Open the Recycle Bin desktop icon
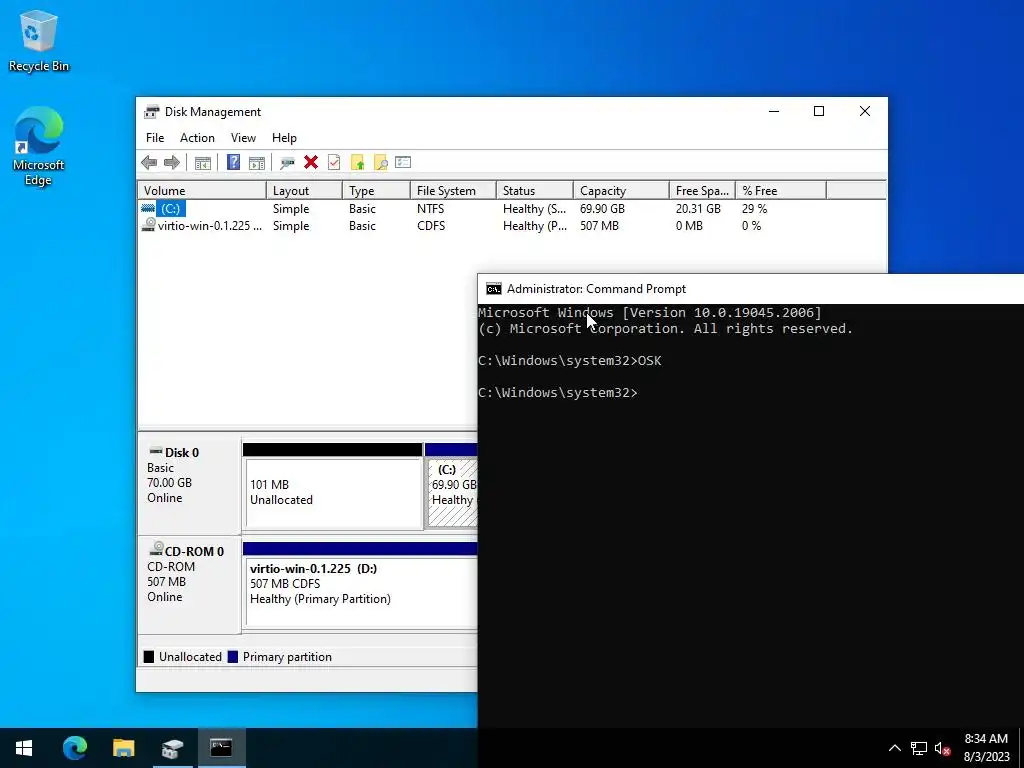The image size is (1024, 768). [39, 40]
